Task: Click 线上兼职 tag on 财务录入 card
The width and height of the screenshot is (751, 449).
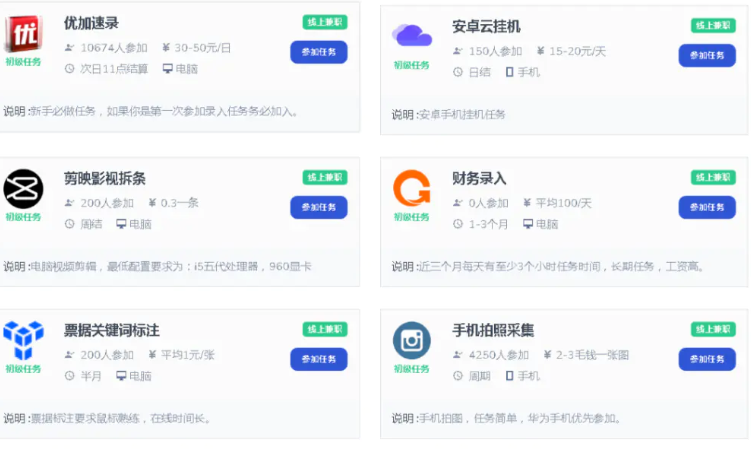Action: [x=713, y=177]
